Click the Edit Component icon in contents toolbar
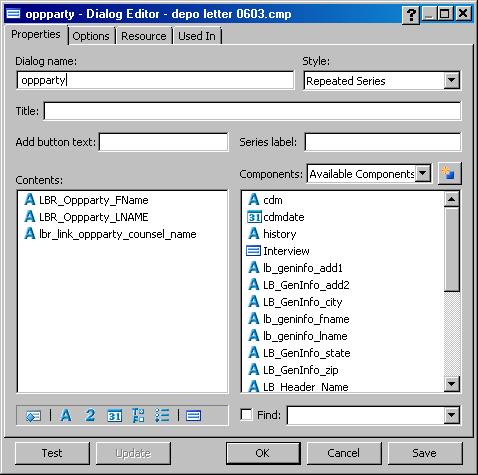 coord(33,416)
